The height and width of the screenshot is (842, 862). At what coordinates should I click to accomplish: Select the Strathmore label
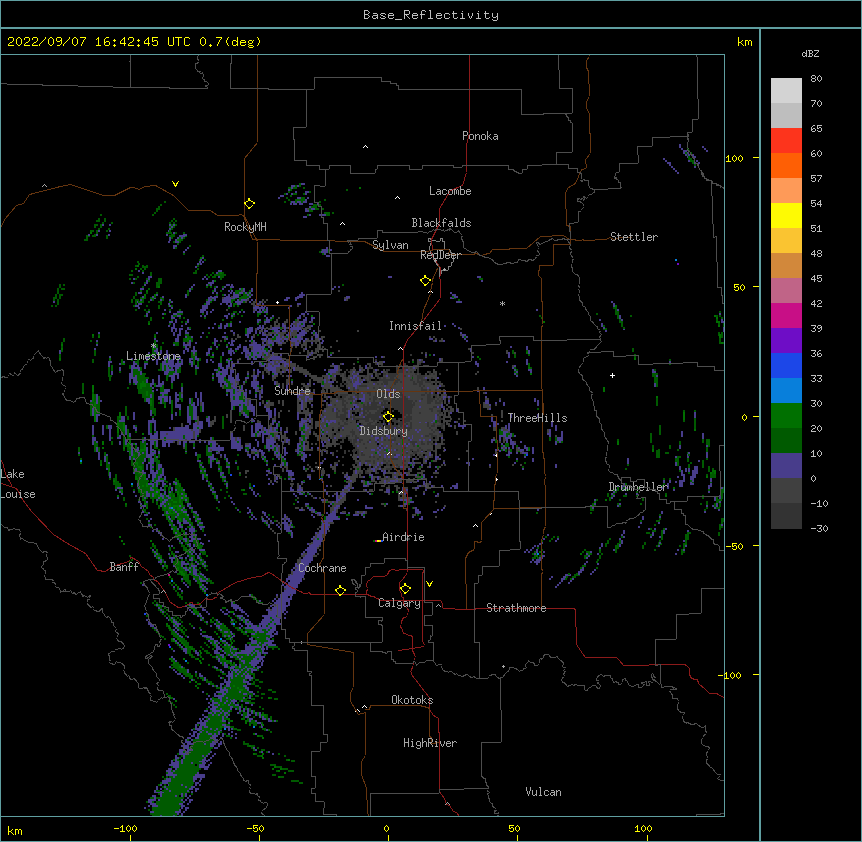pos(516,608)
